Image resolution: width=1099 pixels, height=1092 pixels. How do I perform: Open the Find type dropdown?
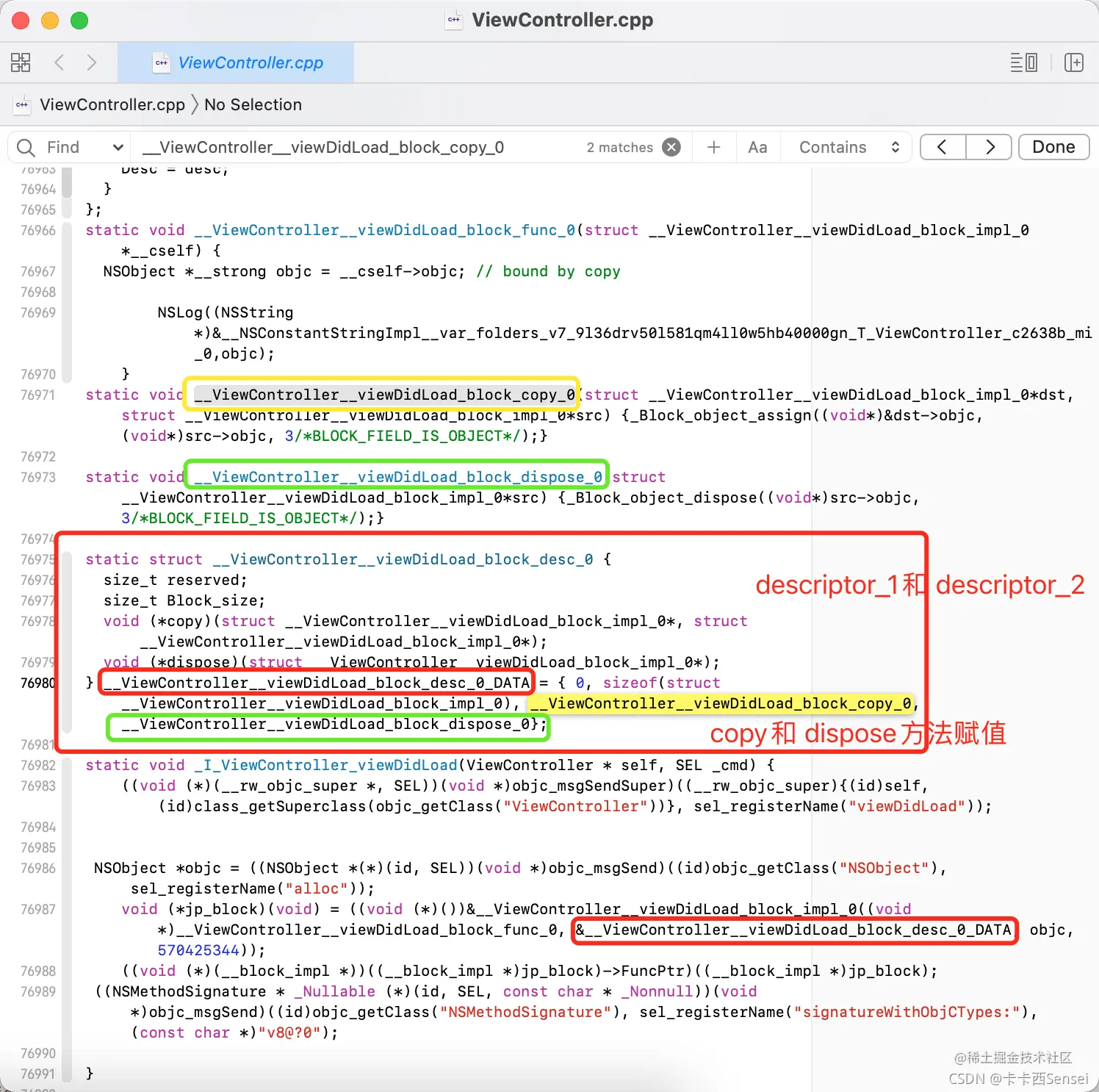[x=118, y=147]
